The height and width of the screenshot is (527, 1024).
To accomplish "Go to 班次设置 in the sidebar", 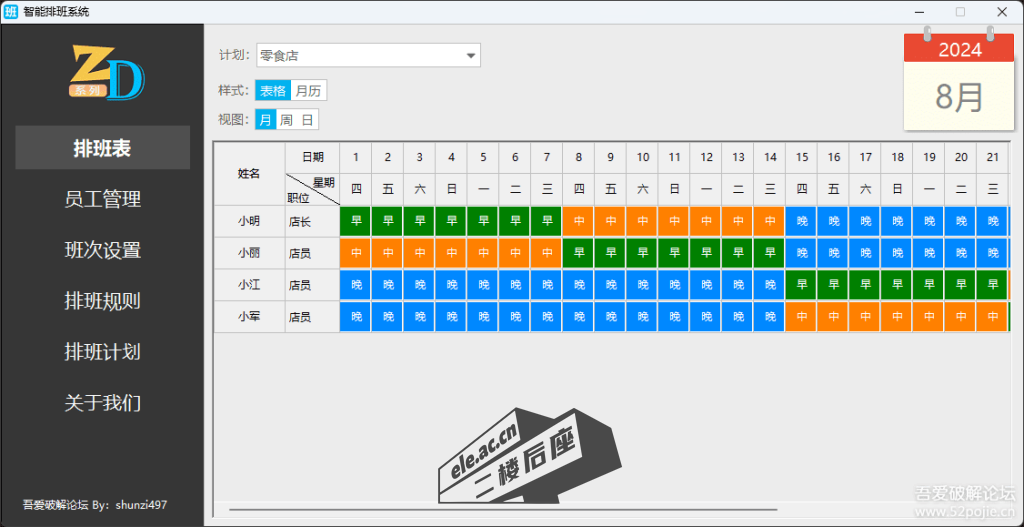I will (102, 250).
